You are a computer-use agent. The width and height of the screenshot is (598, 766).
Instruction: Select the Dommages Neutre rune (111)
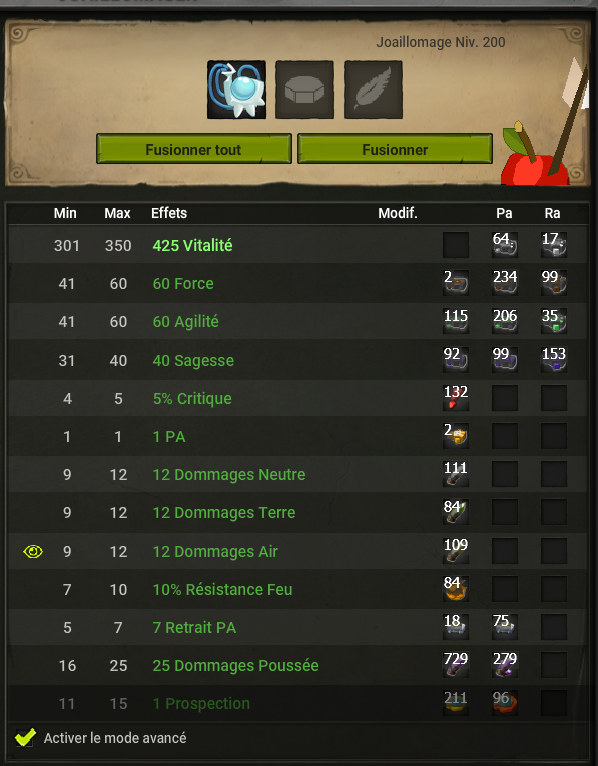(456, 474)
